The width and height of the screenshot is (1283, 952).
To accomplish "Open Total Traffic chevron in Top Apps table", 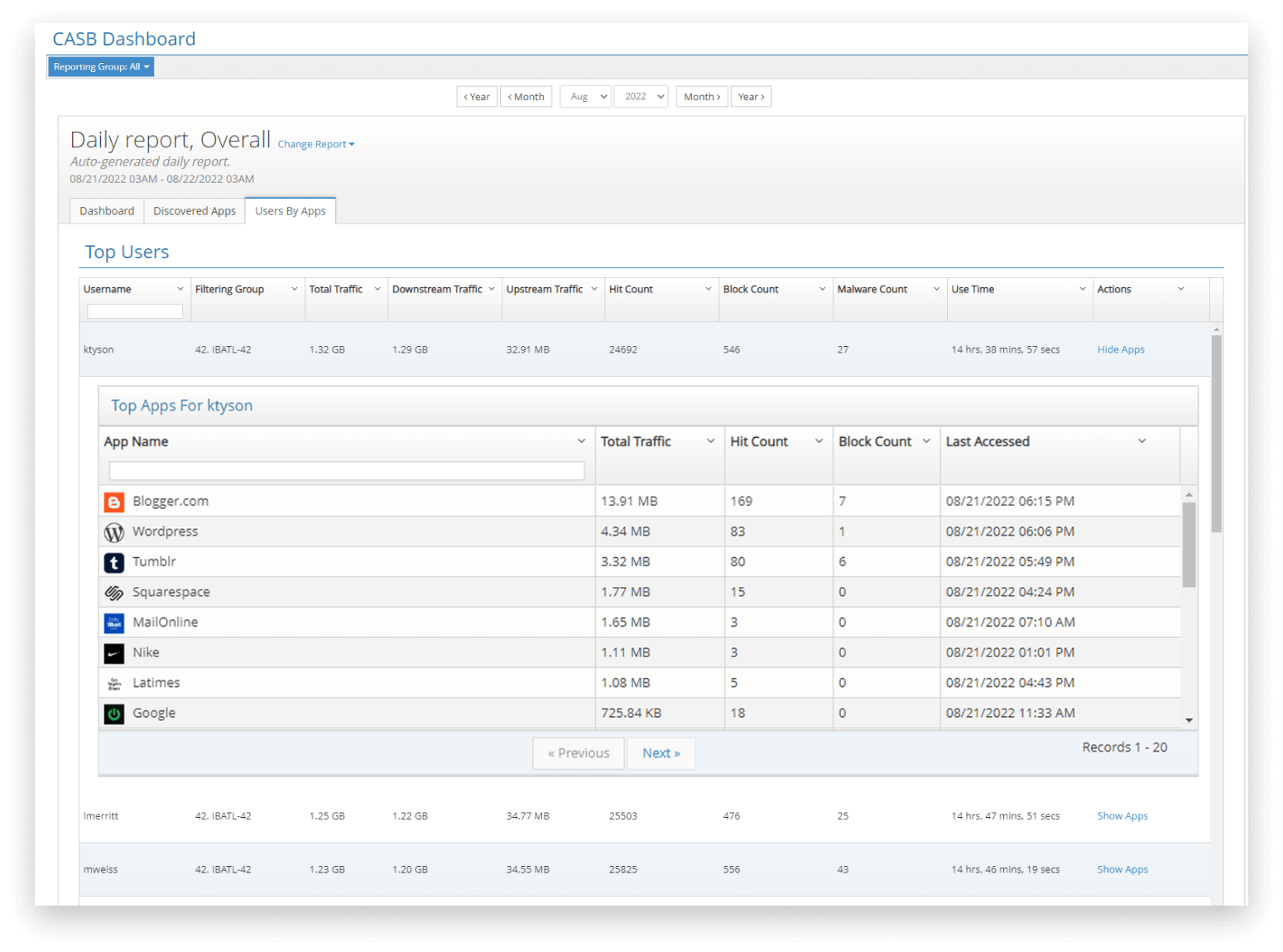I will pos(711,441).
